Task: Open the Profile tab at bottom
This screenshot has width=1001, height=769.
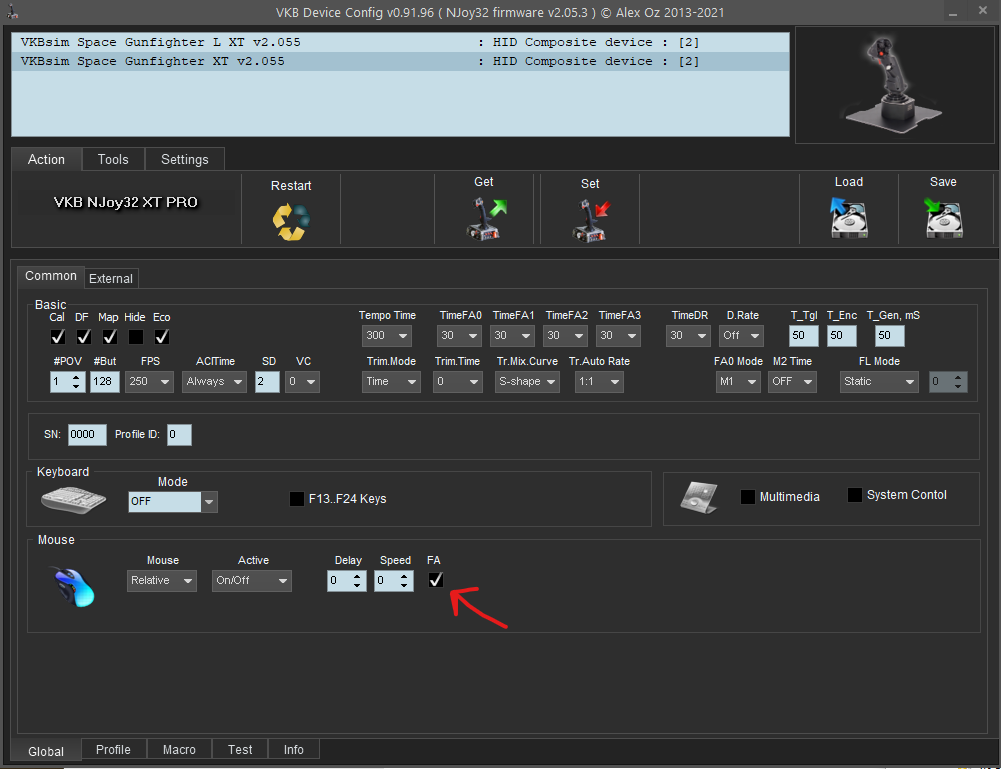Action: [x=113, y=749]
